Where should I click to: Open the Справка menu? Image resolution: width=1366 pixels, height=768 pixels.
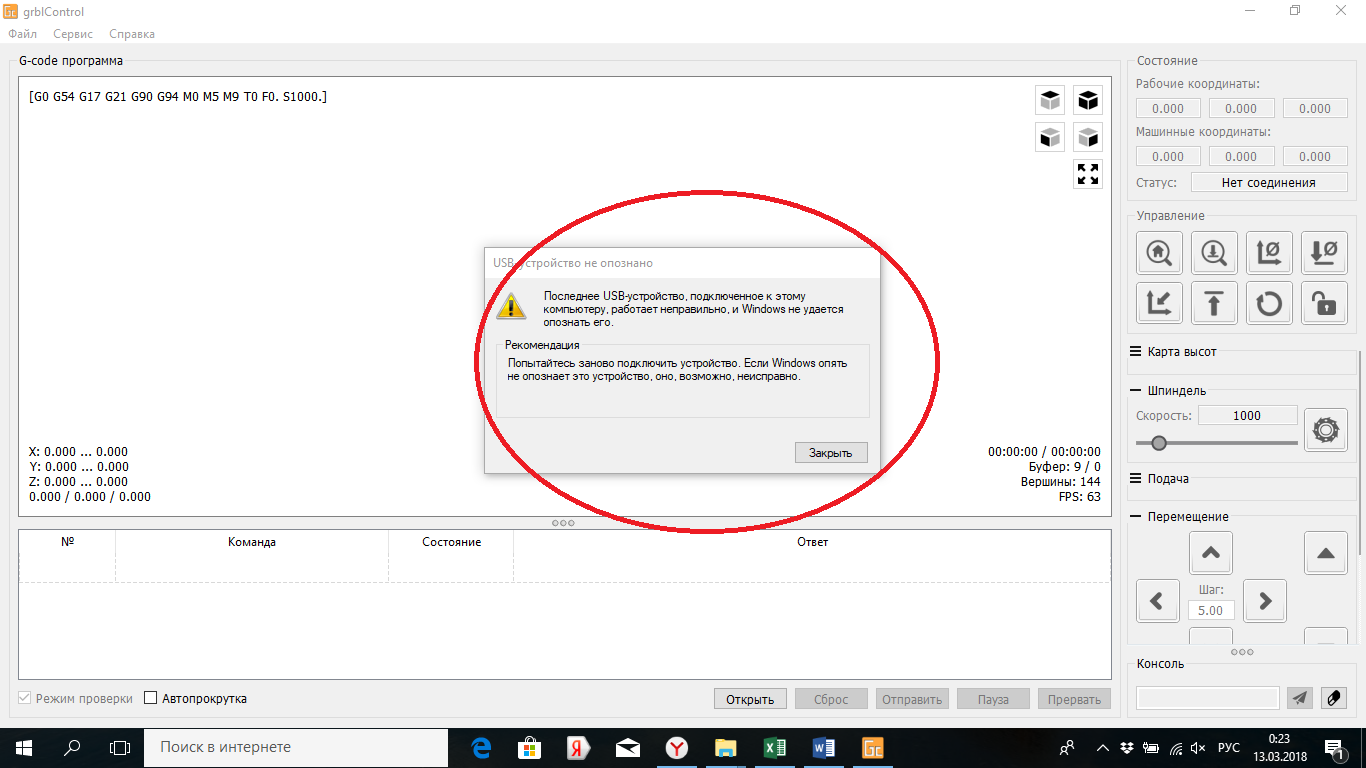132,34
